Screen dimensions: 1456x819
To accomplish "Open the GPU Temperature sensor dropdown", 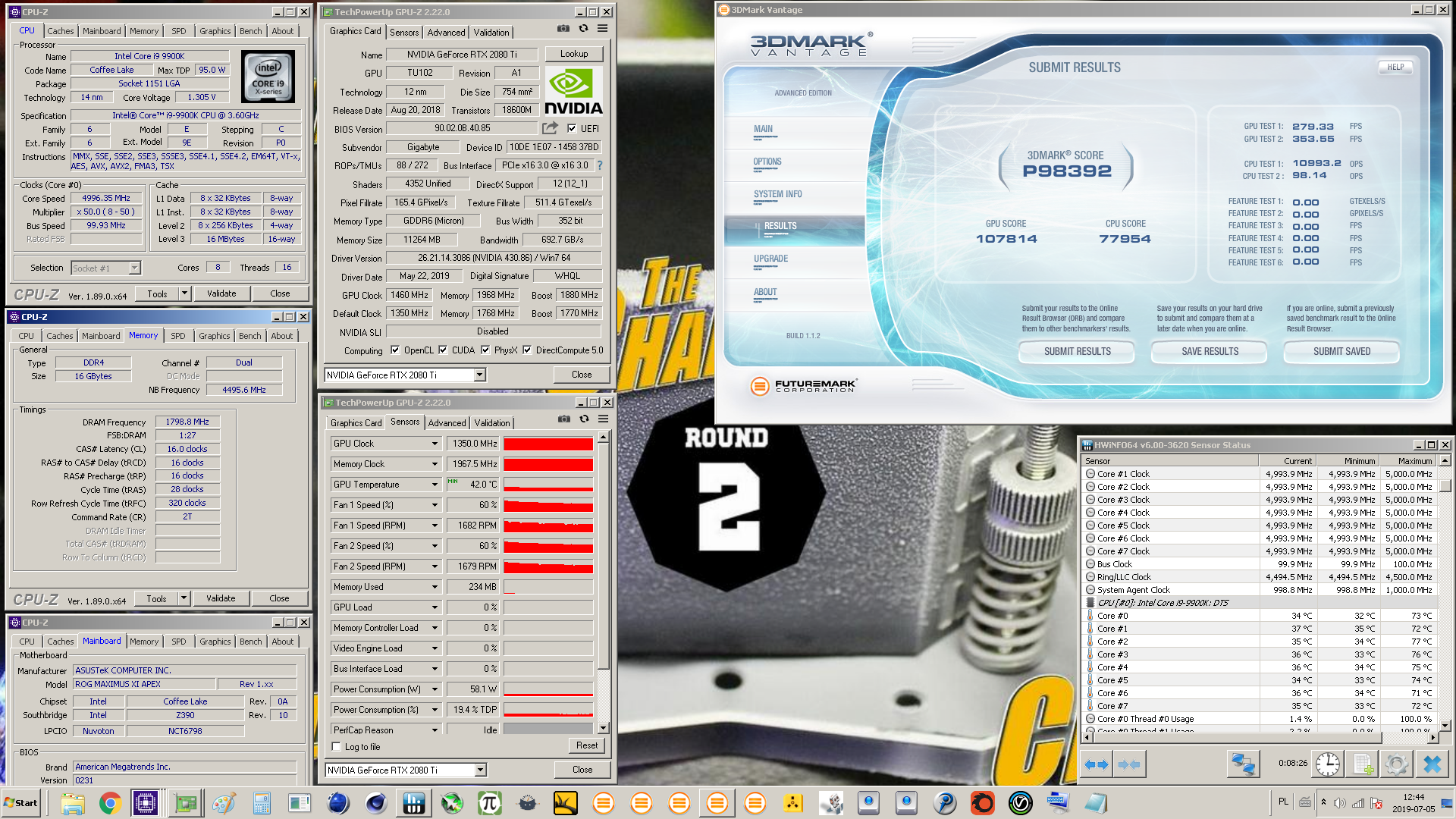I will pyautogui.click(x=435, y=485).
